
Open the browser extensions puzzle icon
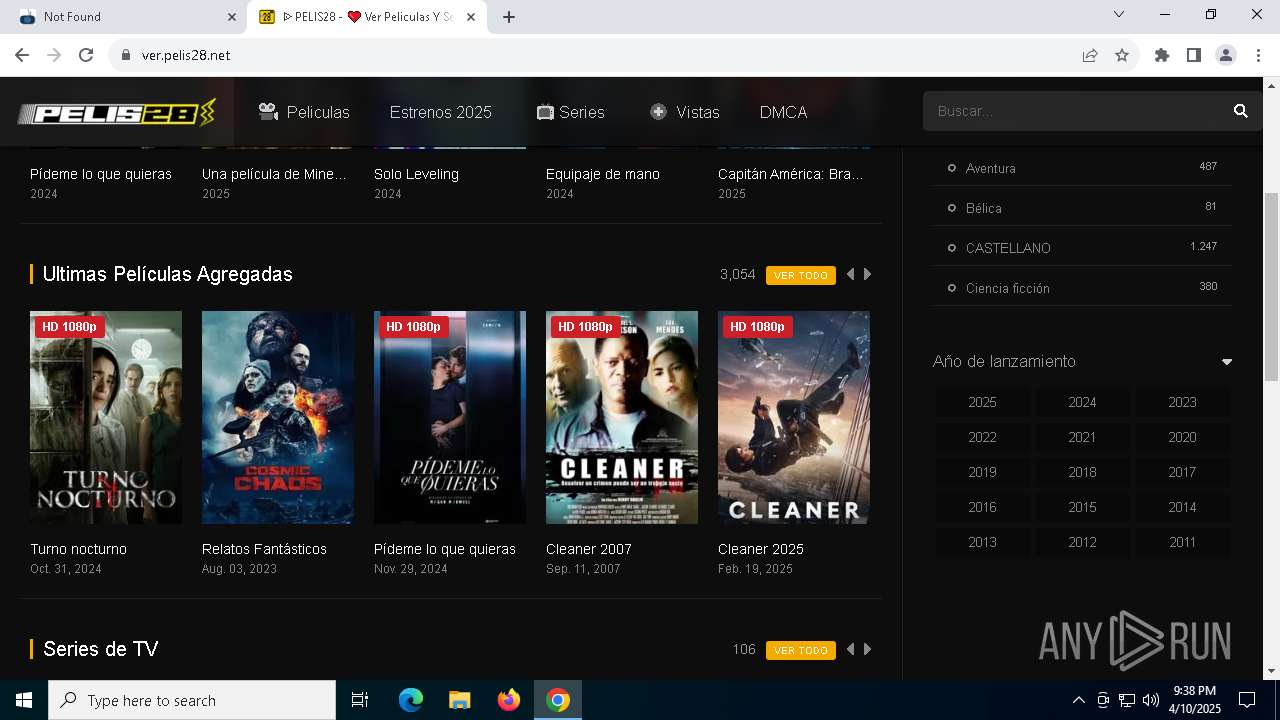[x=1162, y=55]
